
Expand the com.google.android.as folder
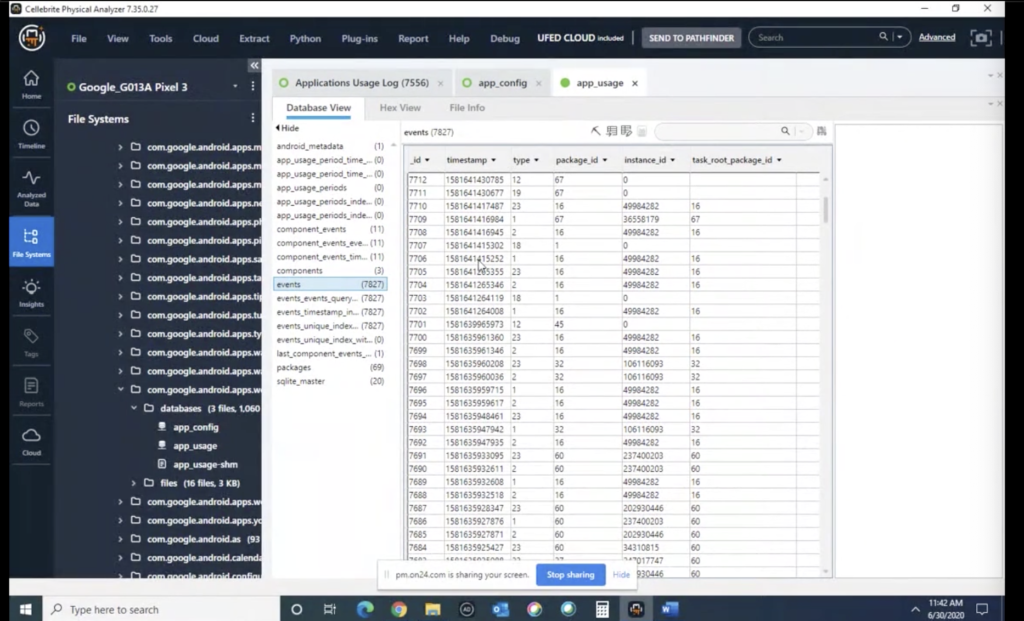(x=120, y=539)
